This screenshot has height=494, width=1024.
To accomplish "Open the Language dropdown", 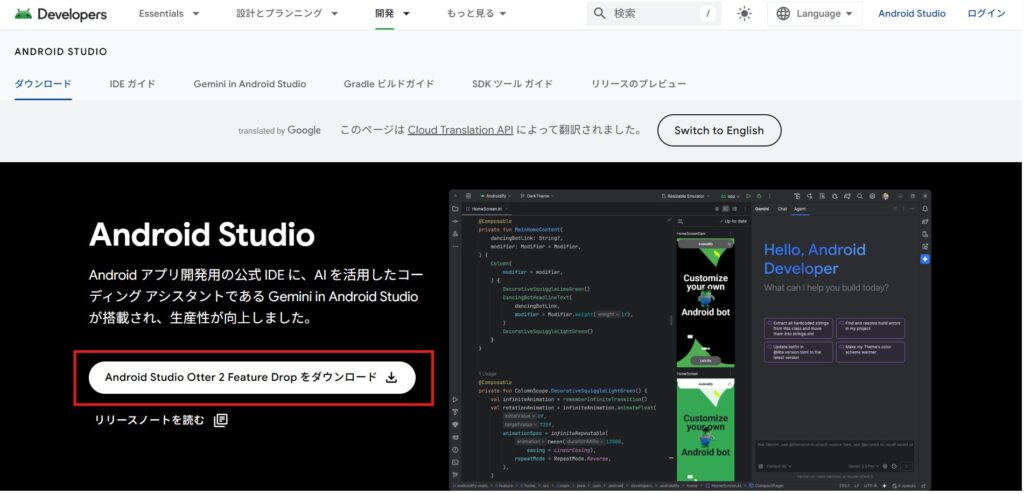I will click(x=814, y=14).
